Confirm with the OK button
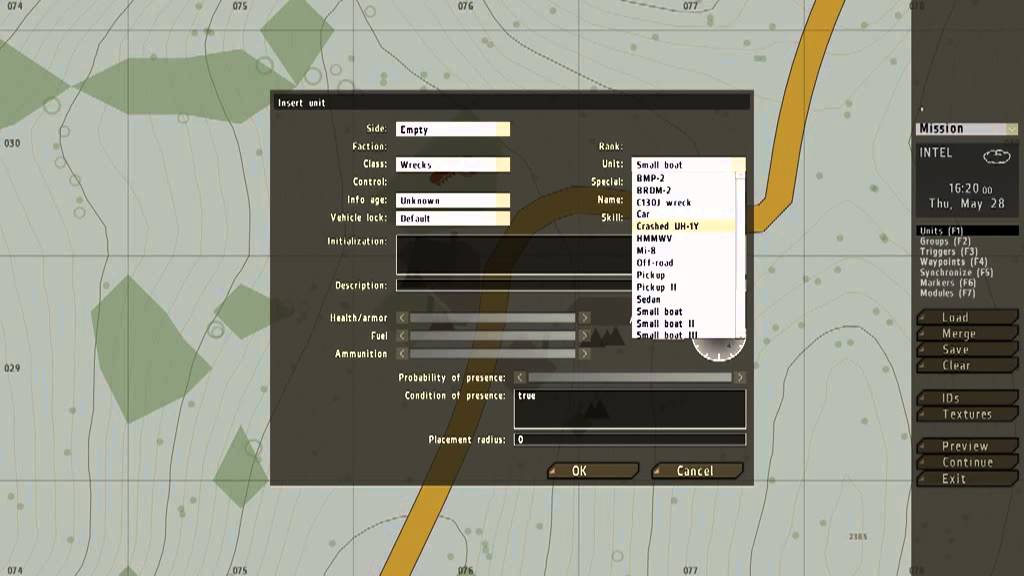The image size is (1024, 576). point(592,471)
